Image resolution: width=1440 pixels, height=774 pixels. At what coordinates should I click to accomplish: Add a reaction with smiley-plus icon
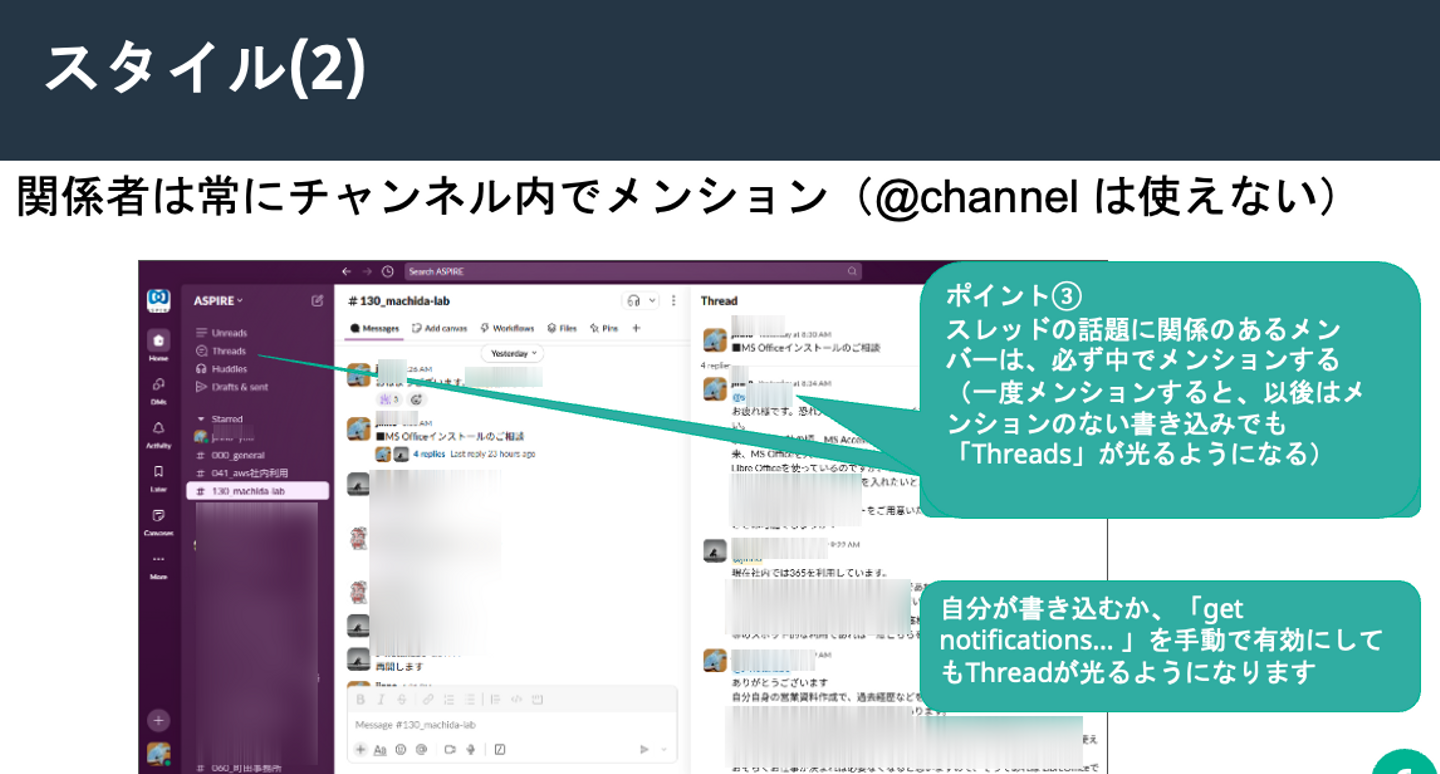coord(417,399)
